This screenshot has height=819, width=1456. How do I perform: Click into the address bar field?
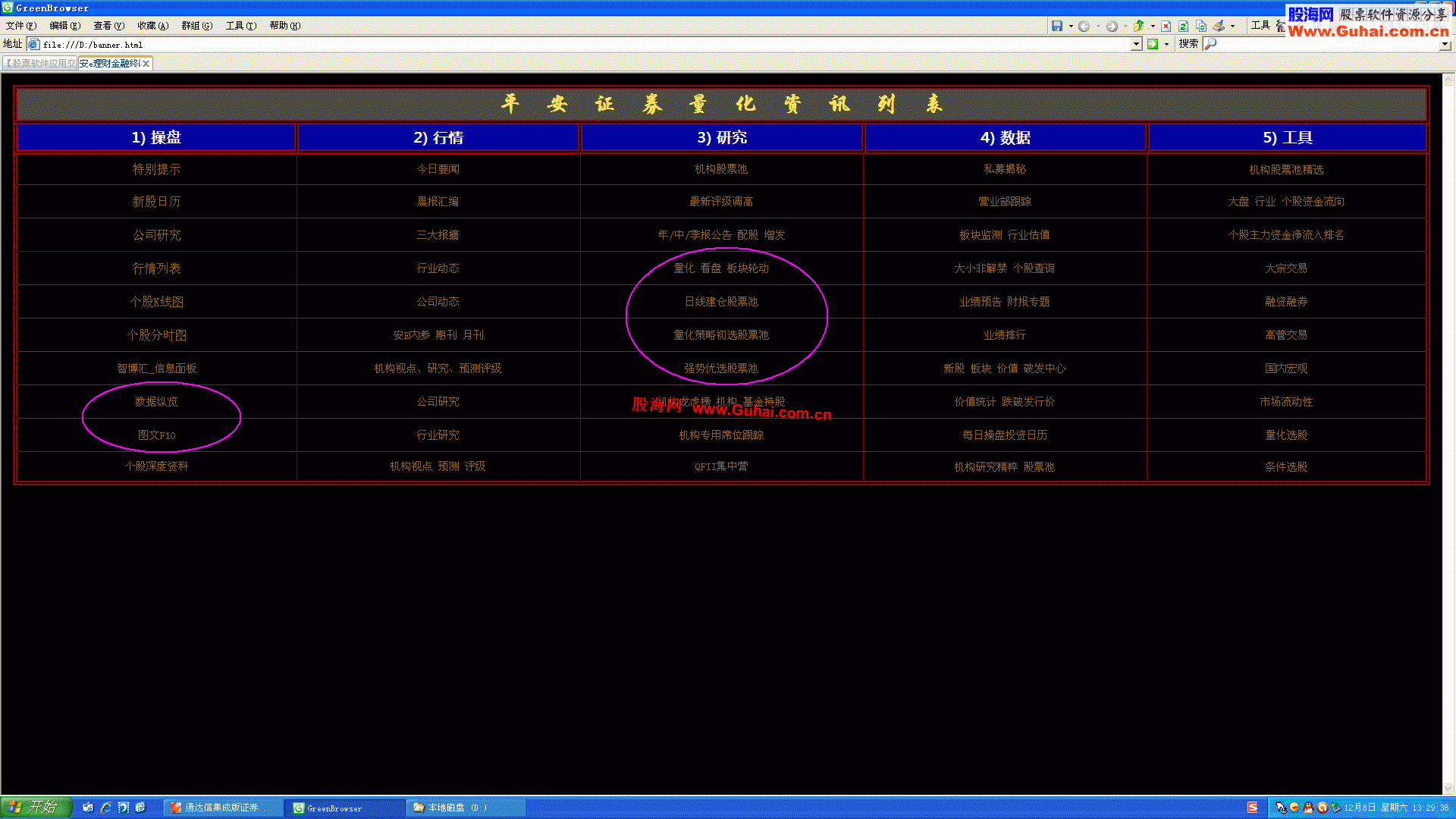point(584,44)
